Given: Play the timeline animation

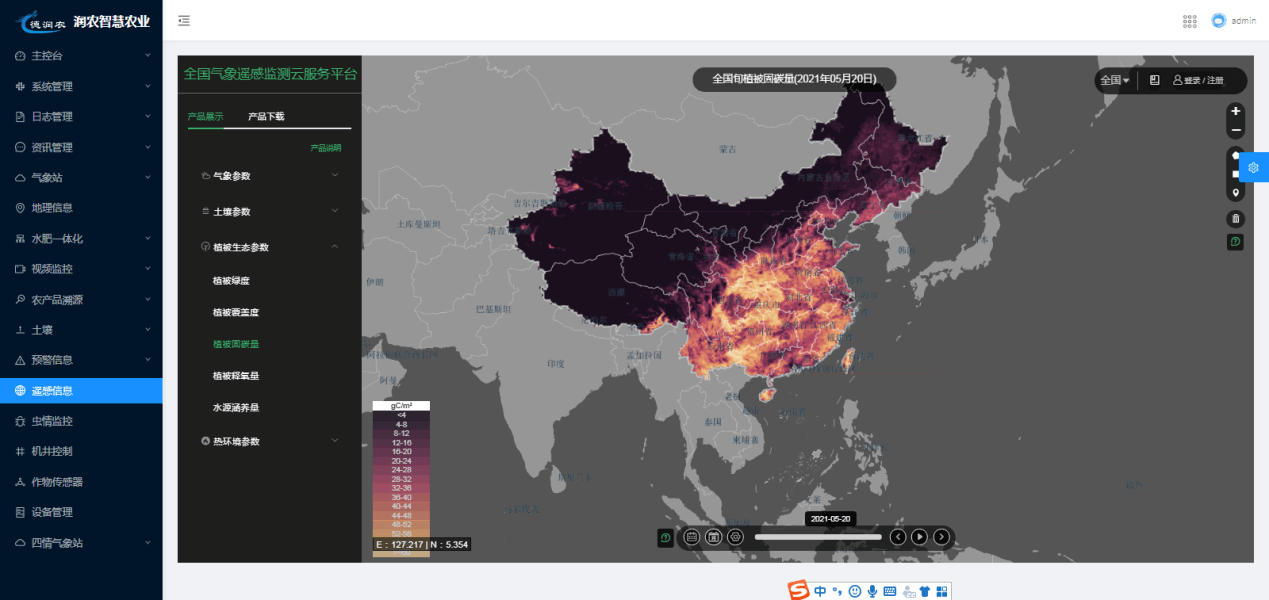Looking at the screenshot, I should pyautogui.click(x=919, y=537).
